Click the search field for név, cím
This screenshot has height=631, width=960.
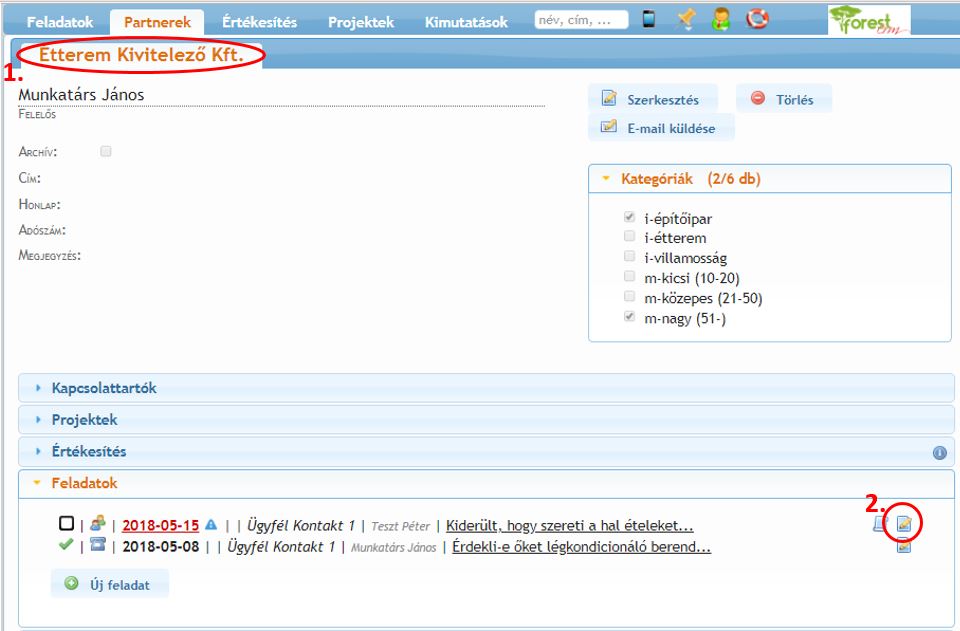point(581,20)
